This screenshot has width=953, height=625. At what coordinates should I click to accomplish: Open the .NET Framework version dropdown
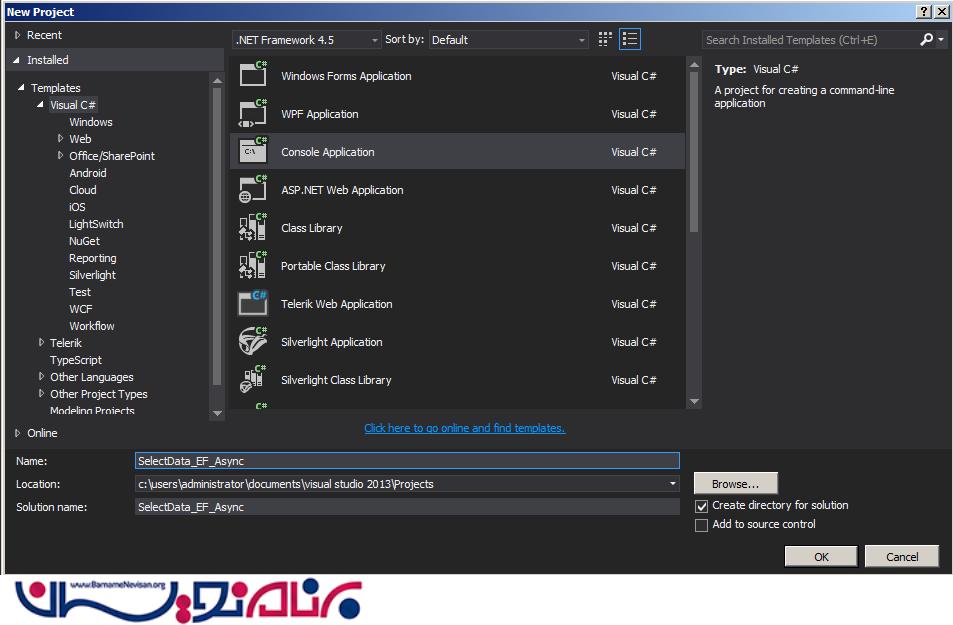click(x=306, y=40)
